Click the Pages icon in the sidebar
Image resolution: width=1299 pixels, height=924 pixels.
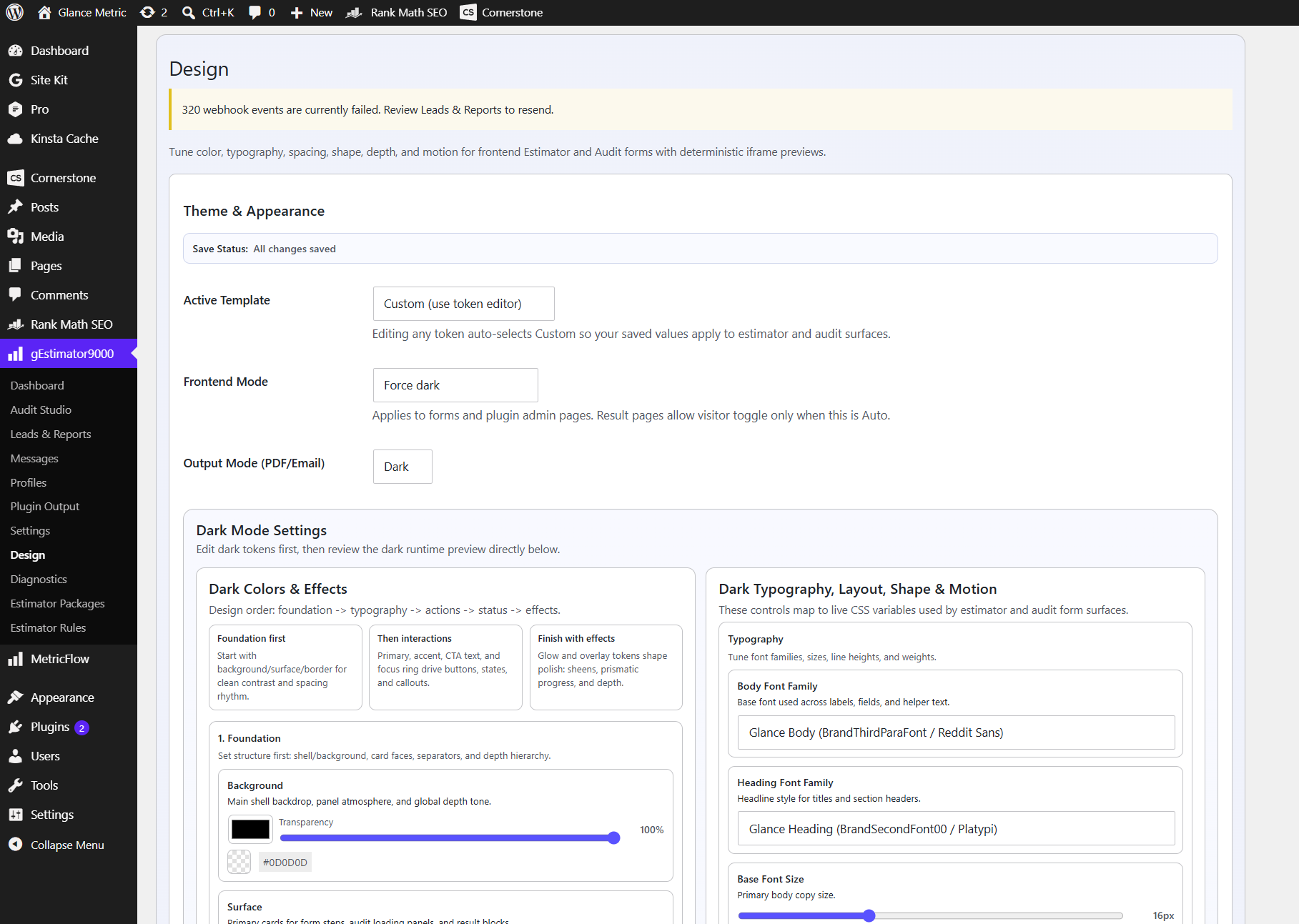pyautogui.click(x=16, y=266)
